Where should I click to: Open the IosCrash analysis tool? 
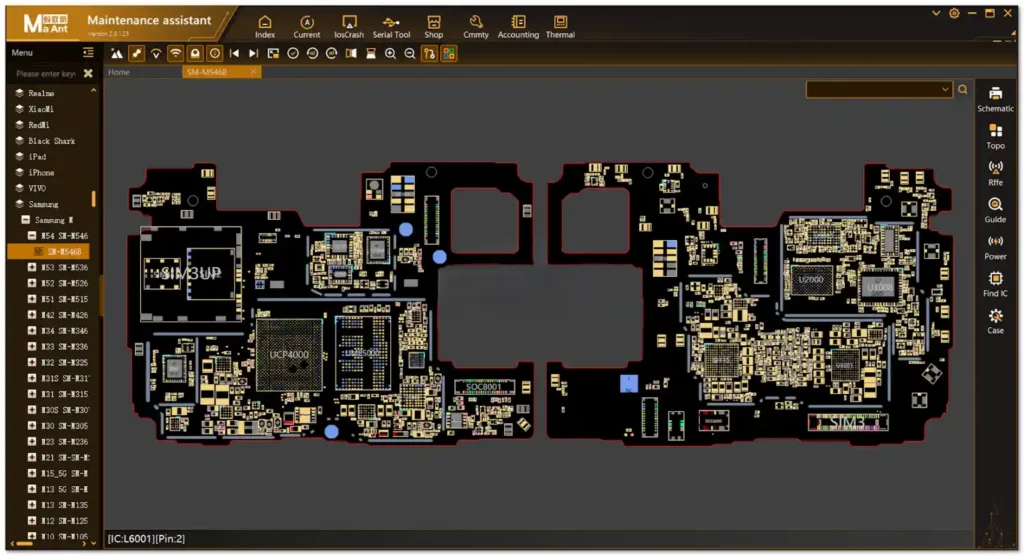click(x=349, y=26)
